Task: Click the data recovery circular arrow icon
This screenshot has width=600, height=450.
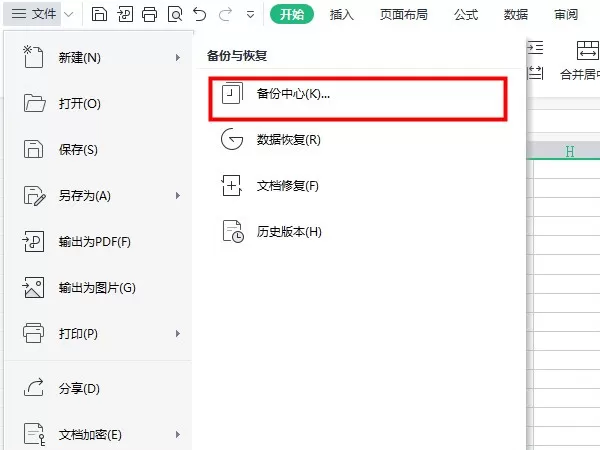Action: coord(232,139)
